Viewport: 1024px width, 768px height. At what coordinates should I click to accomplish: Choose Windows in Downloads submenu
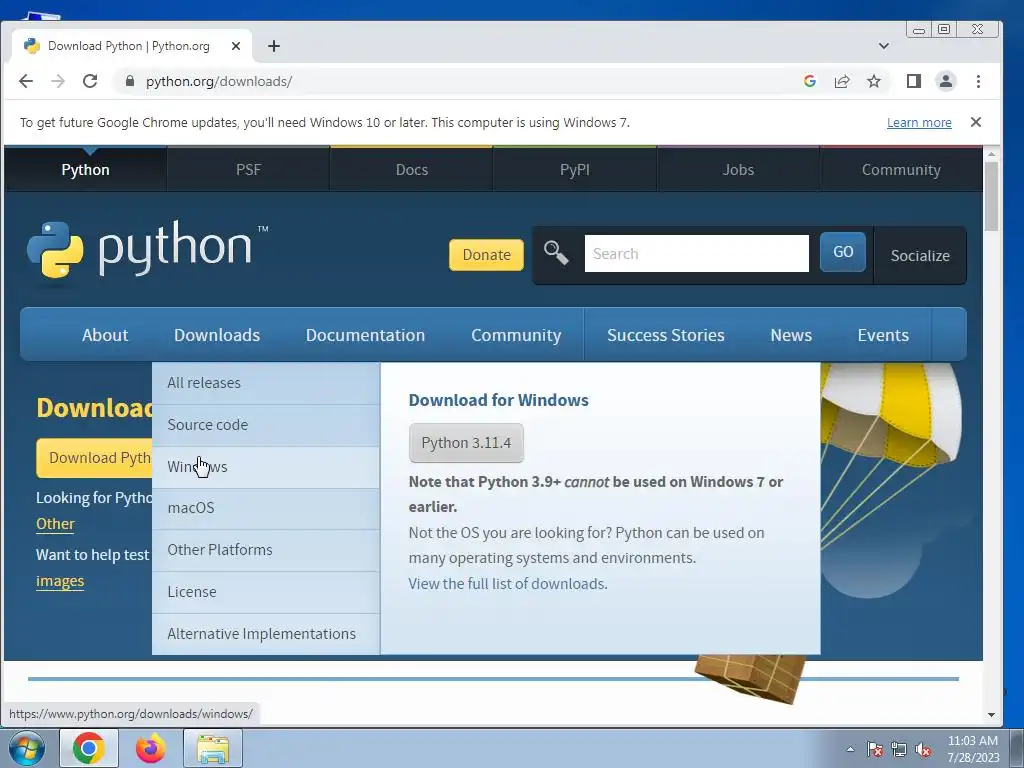266,467
